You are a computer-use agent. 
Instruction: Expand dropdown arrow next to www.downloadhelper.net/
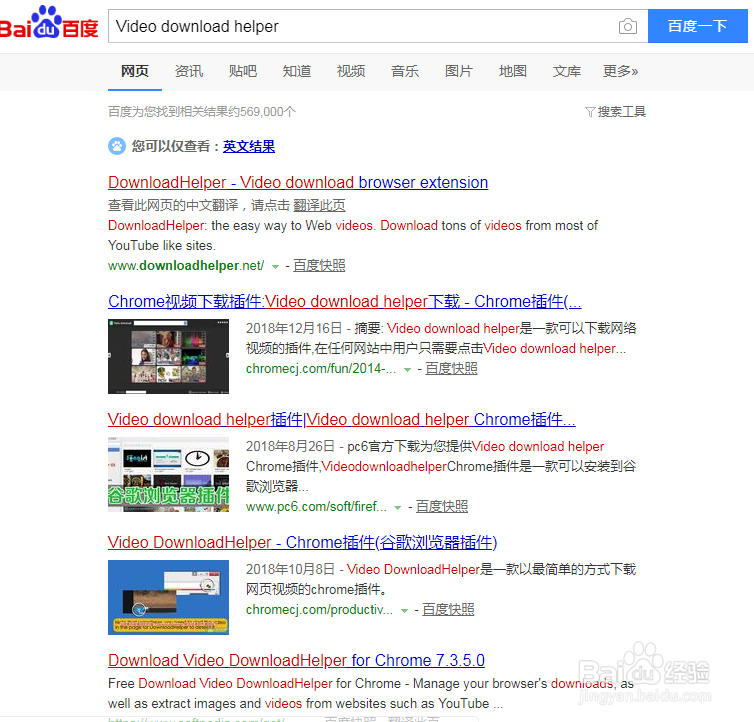276,266
